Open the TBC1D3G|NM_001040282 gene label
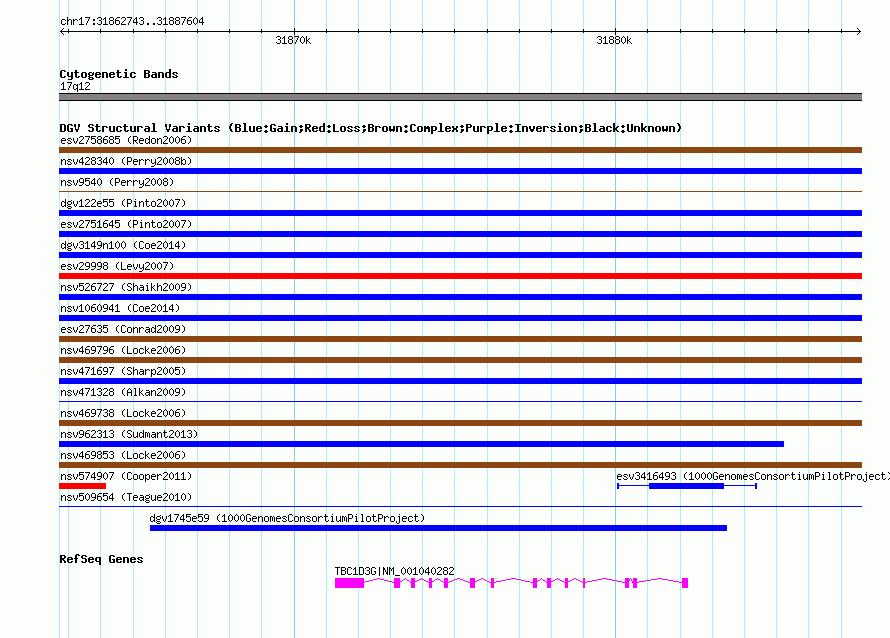 (x=394, y=571)
